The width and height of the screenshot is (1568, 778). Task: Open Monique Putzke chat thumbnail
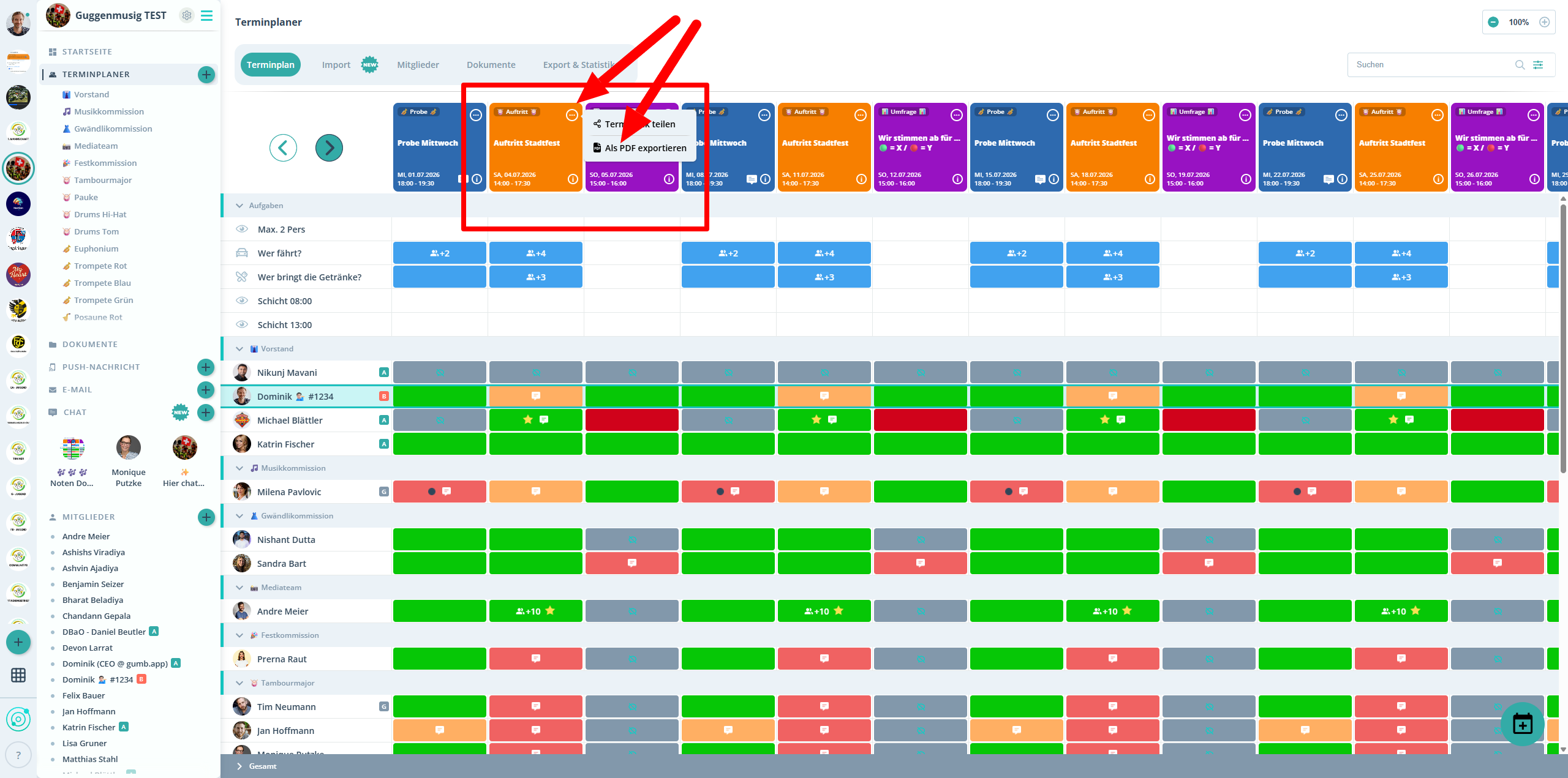[129, 447]
